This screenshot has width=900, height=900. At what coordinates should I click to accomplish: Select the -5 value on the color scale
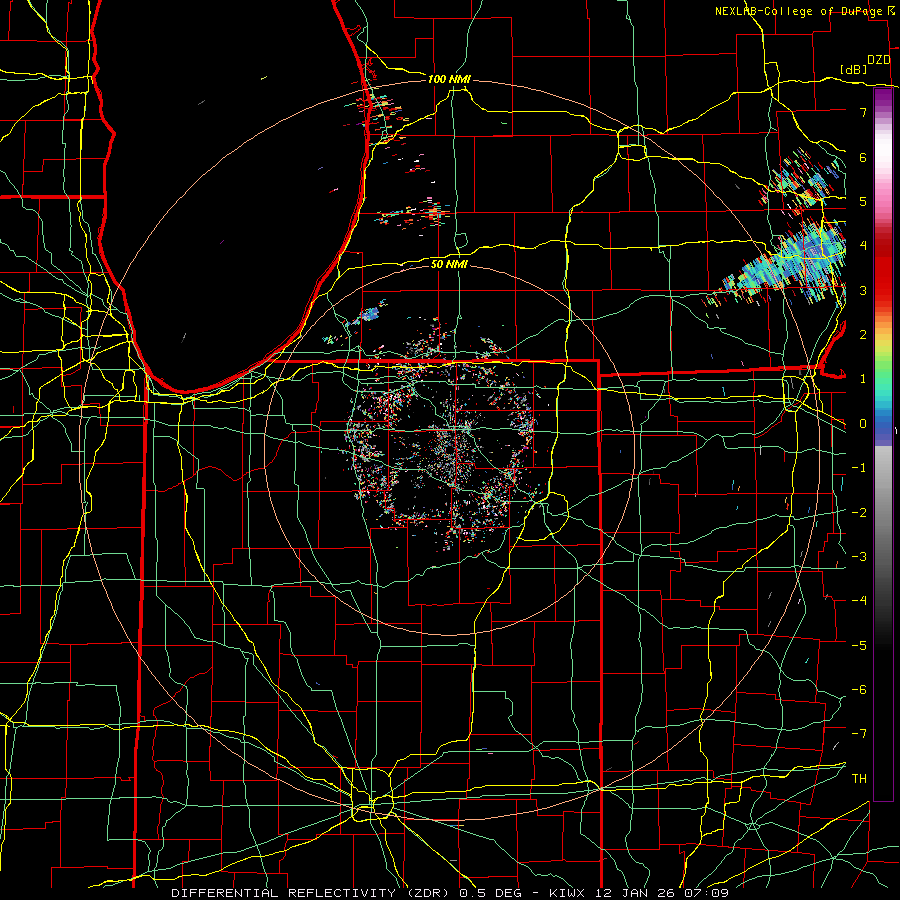pos(859,646)
